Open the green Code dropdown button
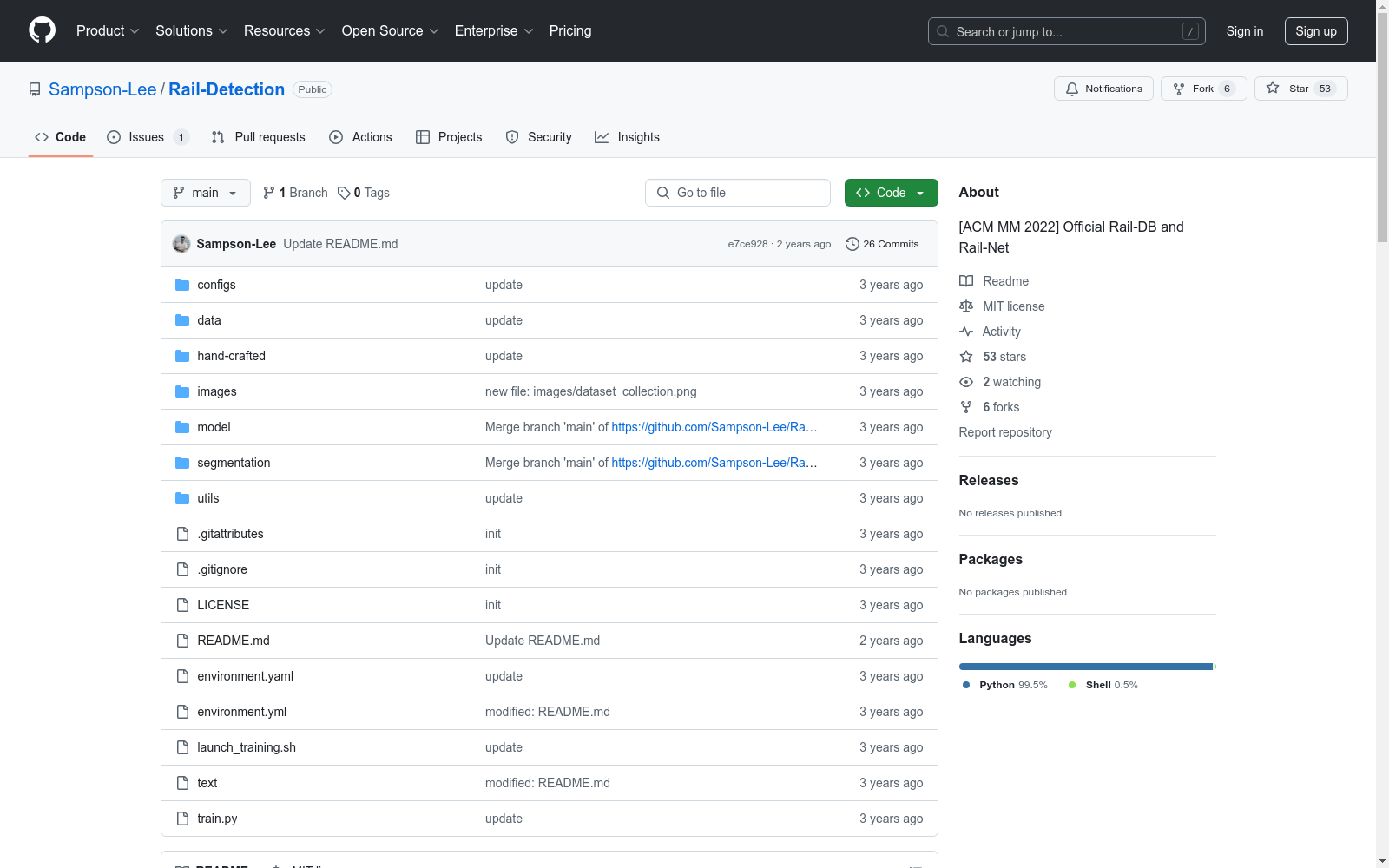 (891, 193)
